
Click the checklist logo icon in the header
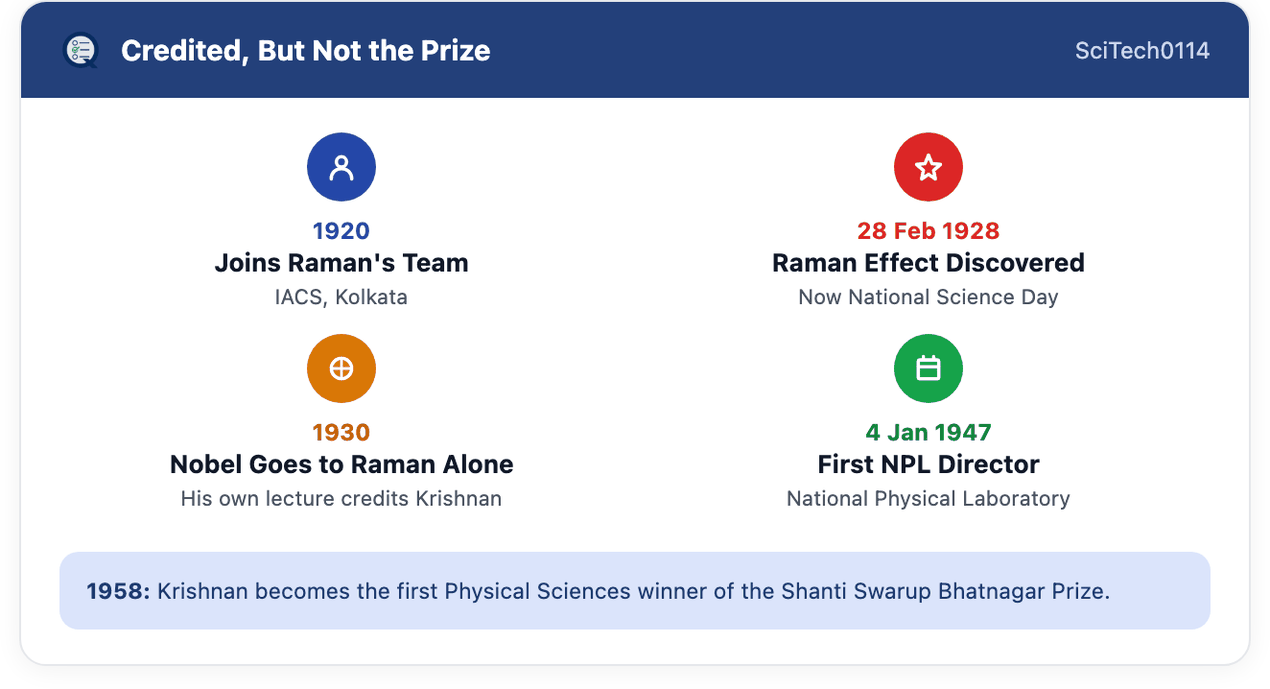coord(80,50)
